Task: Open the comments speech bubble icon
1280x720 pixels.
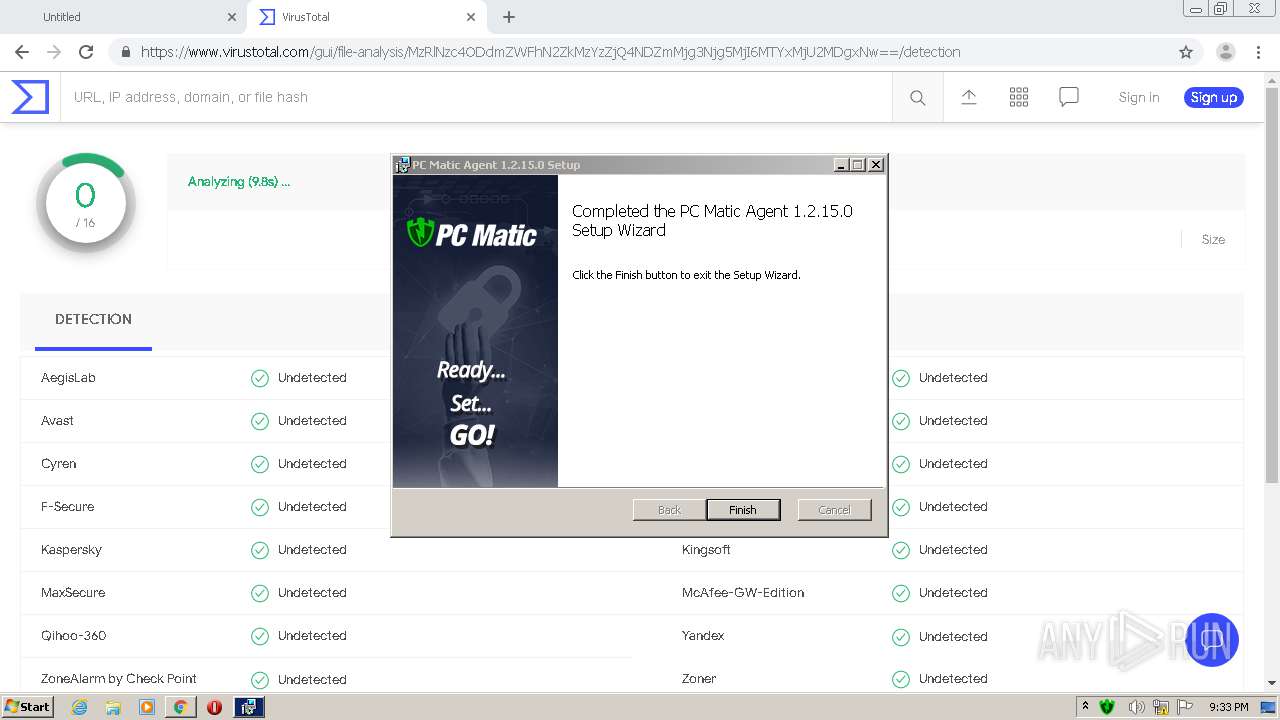Action: tap(1069, 97)
